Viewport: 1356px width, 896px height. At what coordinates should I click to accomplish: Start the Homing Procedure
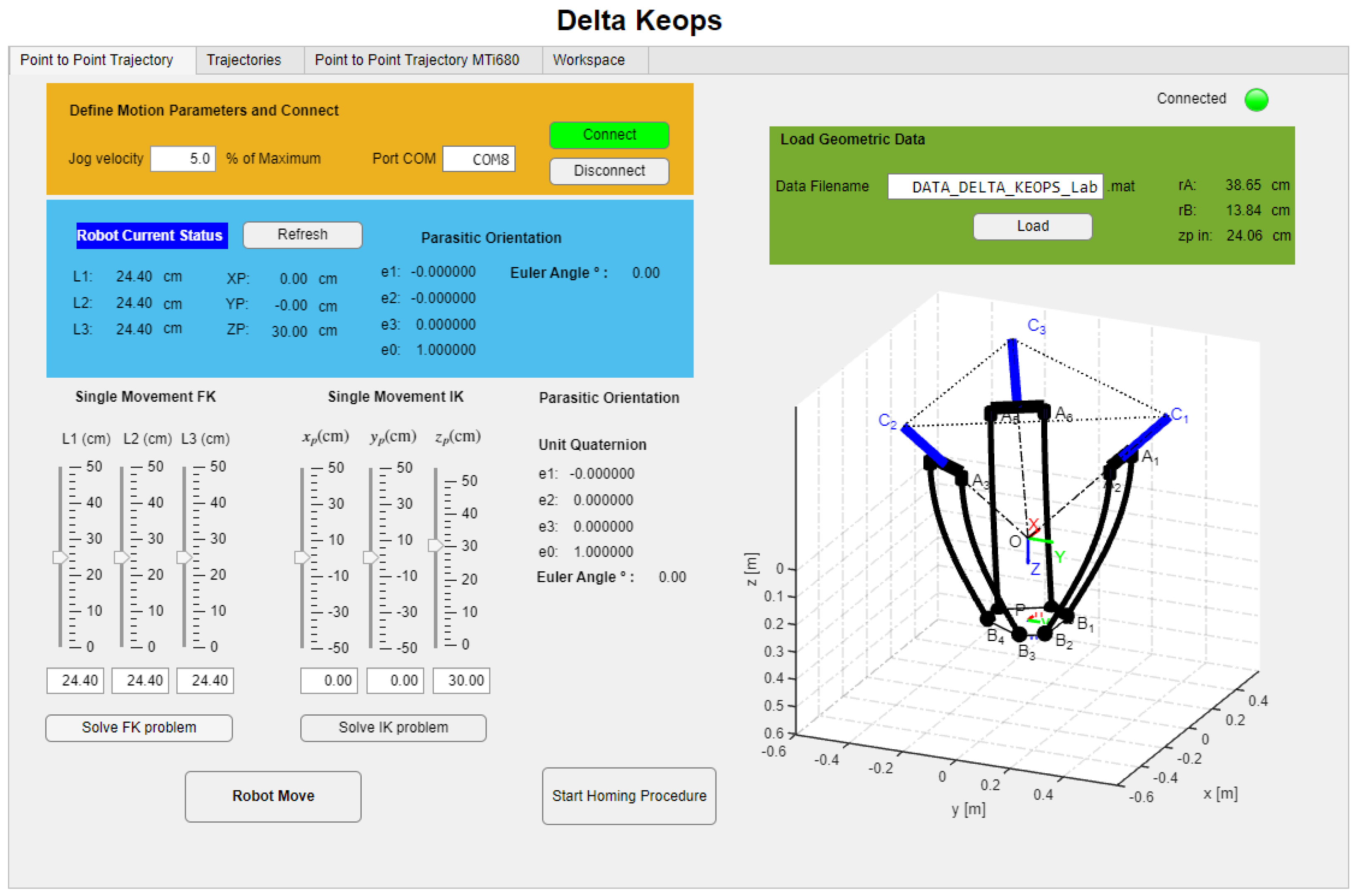click(x=628, y=795)
